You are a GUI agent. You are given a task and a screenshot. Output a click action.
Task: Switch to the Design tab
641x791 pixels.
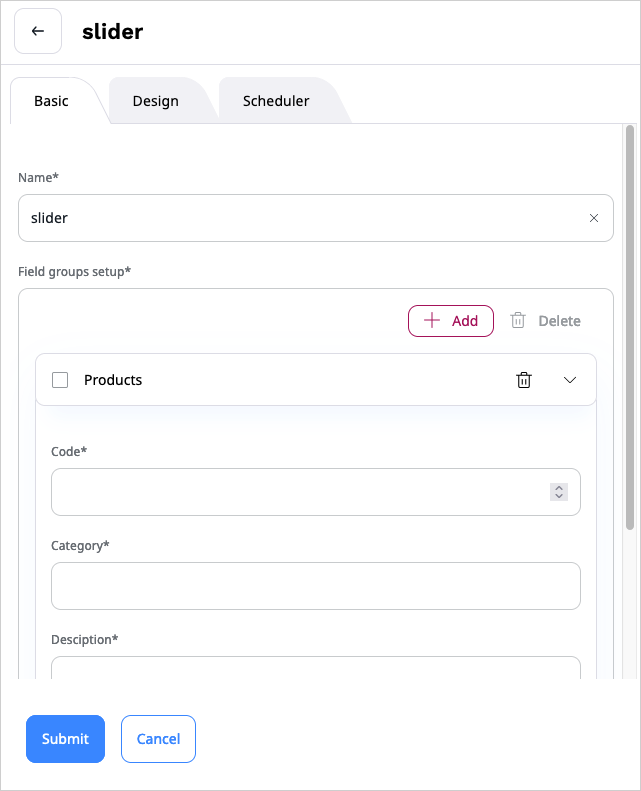155,101
